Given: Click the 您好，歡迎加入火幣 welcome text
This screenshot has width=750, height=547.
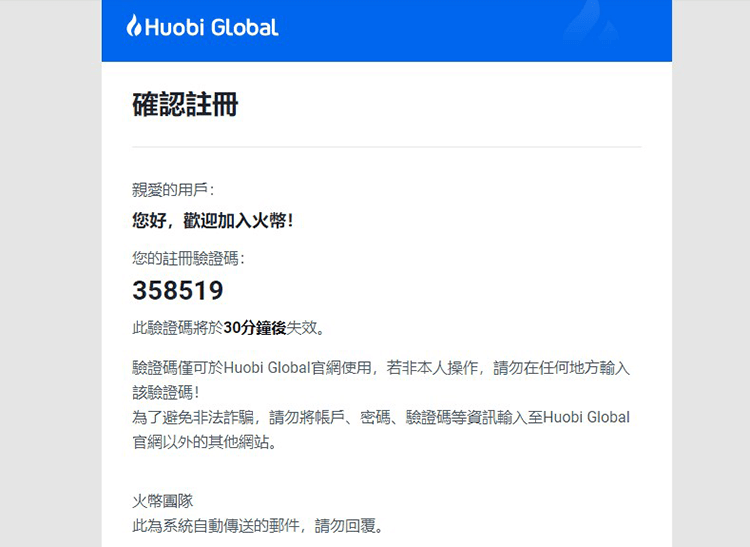Looking at the screenshot, I should coord(212,221).
